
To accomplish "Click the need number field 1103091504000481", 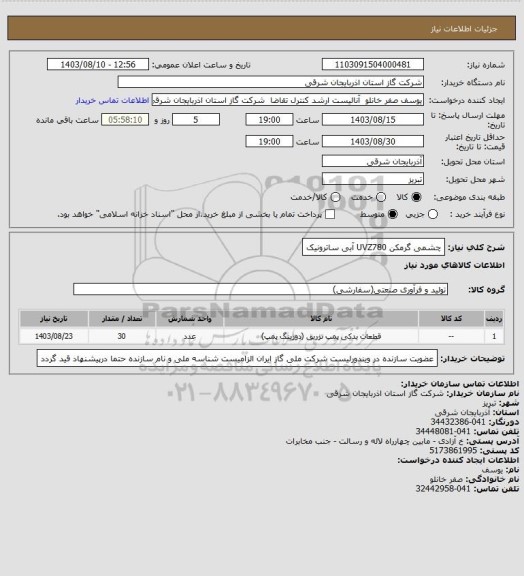I will (373, 64).
